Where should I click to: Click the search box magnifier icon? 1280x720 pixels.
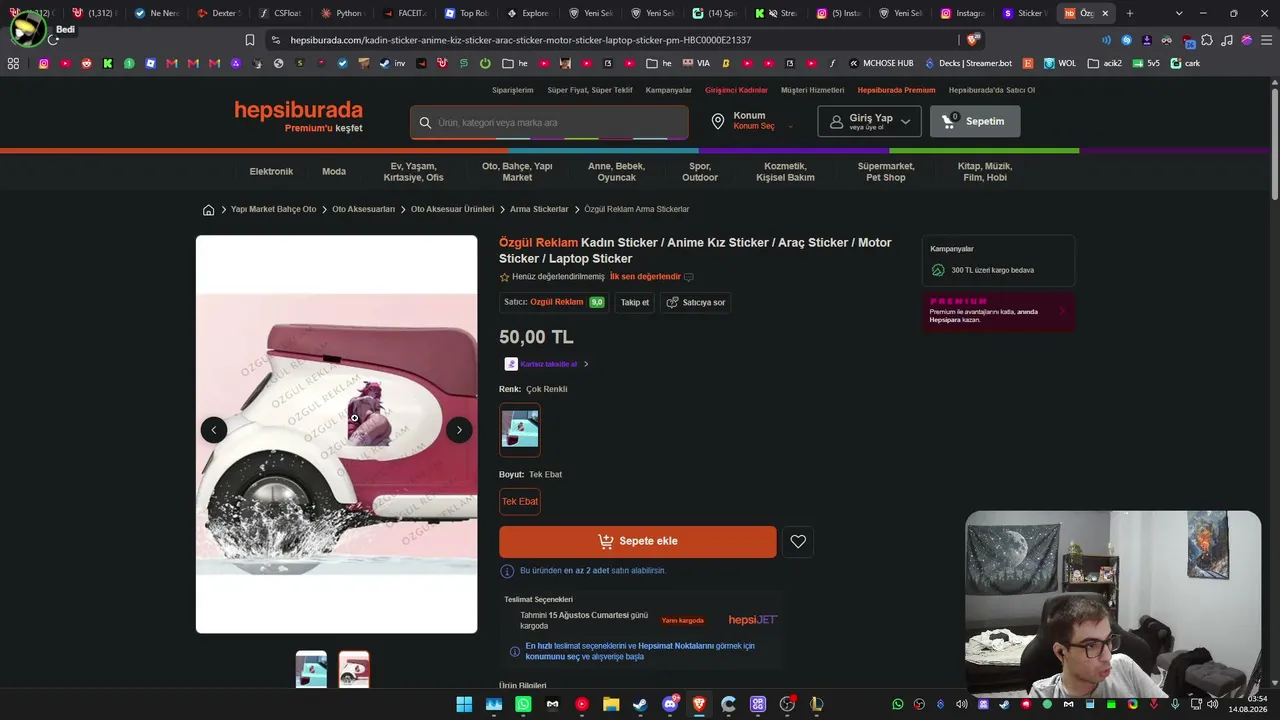click(425, 123)
